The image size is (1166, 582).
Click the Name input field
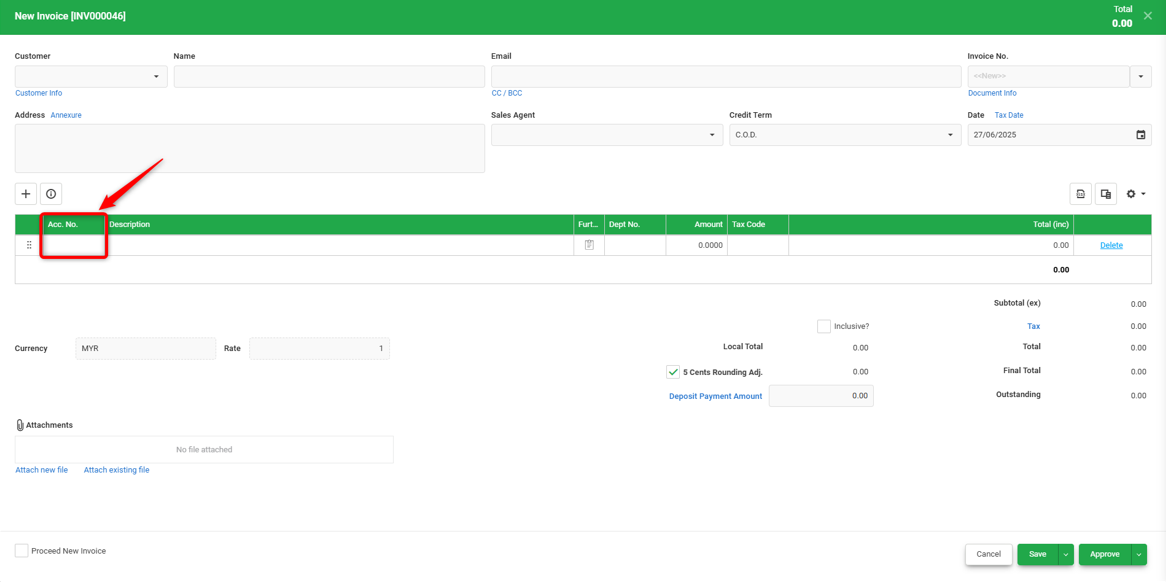point(329,77)
